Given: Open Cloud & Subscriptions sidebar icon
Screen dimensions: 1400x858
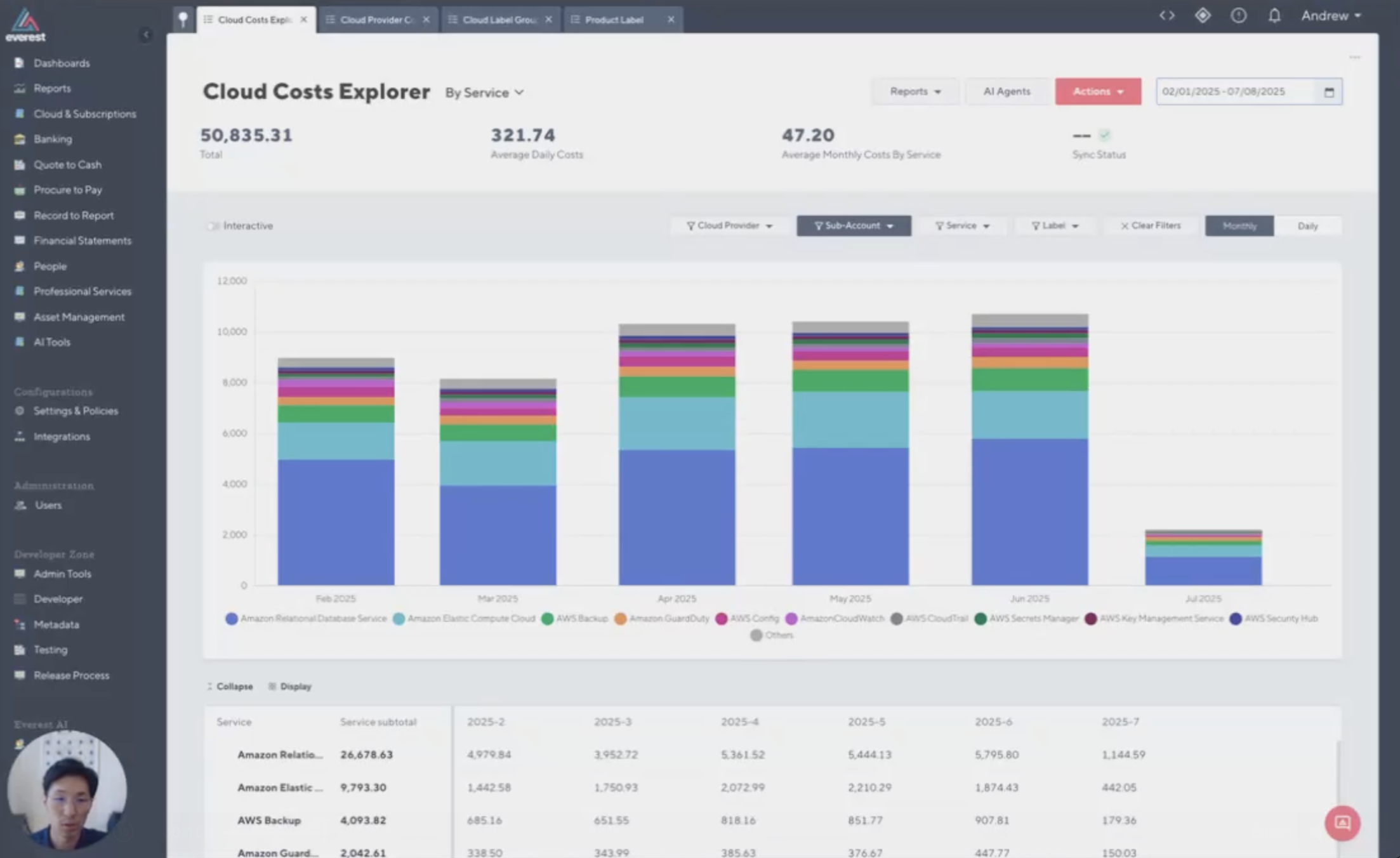Looking at the screenshot, I should click(x=20, y=114).
